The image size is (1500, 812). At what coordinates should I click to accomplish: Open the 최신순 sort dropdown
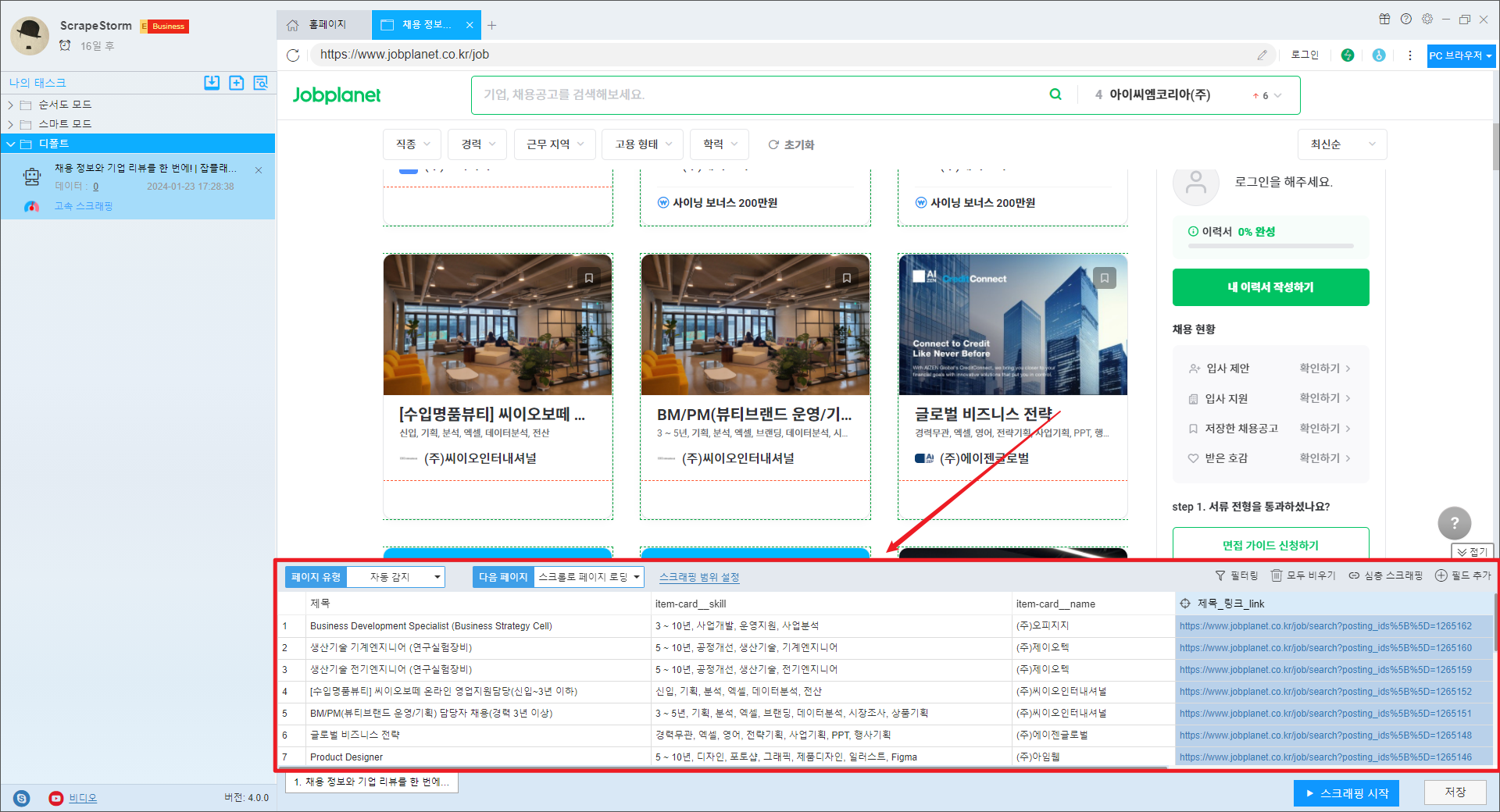tap(1343, 144)
